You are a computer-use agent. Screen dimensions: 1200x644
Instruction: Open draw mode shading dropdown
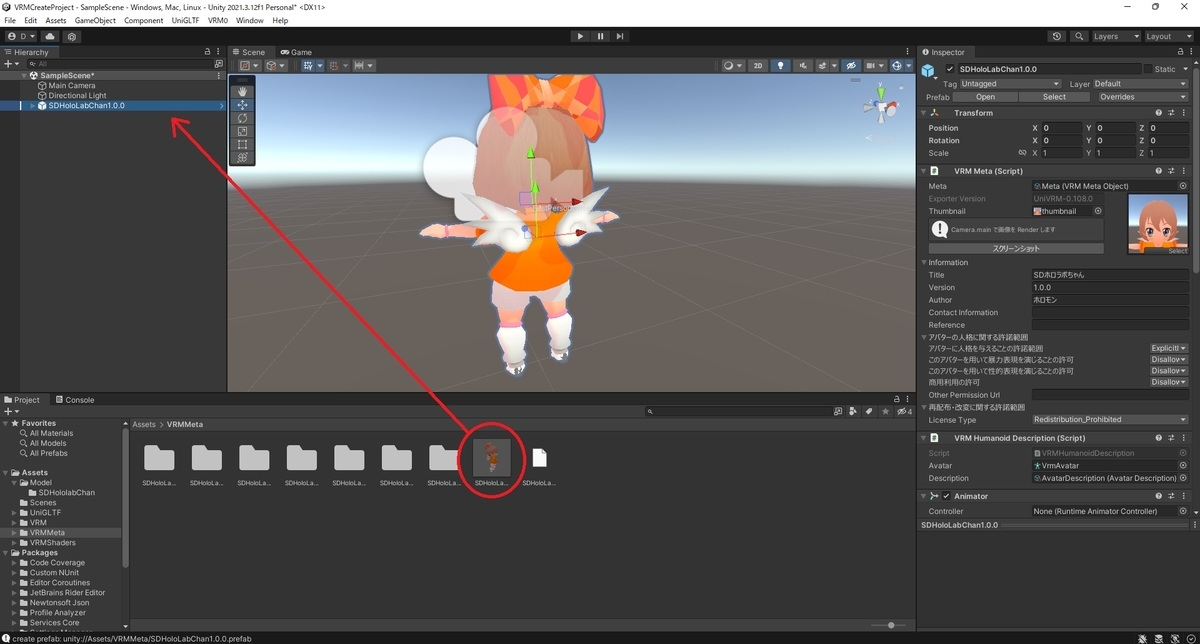pos(732,66)
